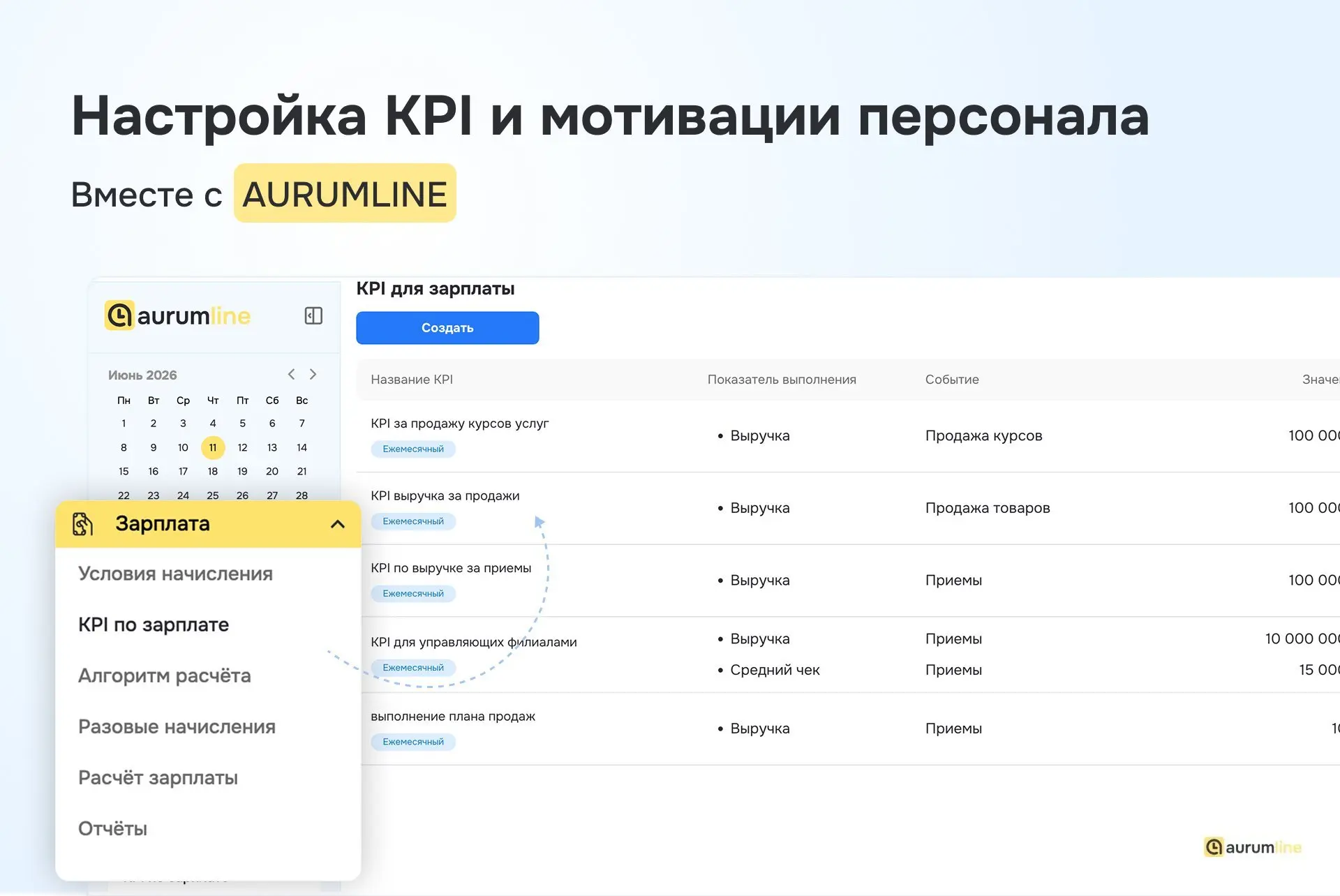Click the page heading KPI для зарплаты
The image size is (1340, 896).
(x=435, y=288)
